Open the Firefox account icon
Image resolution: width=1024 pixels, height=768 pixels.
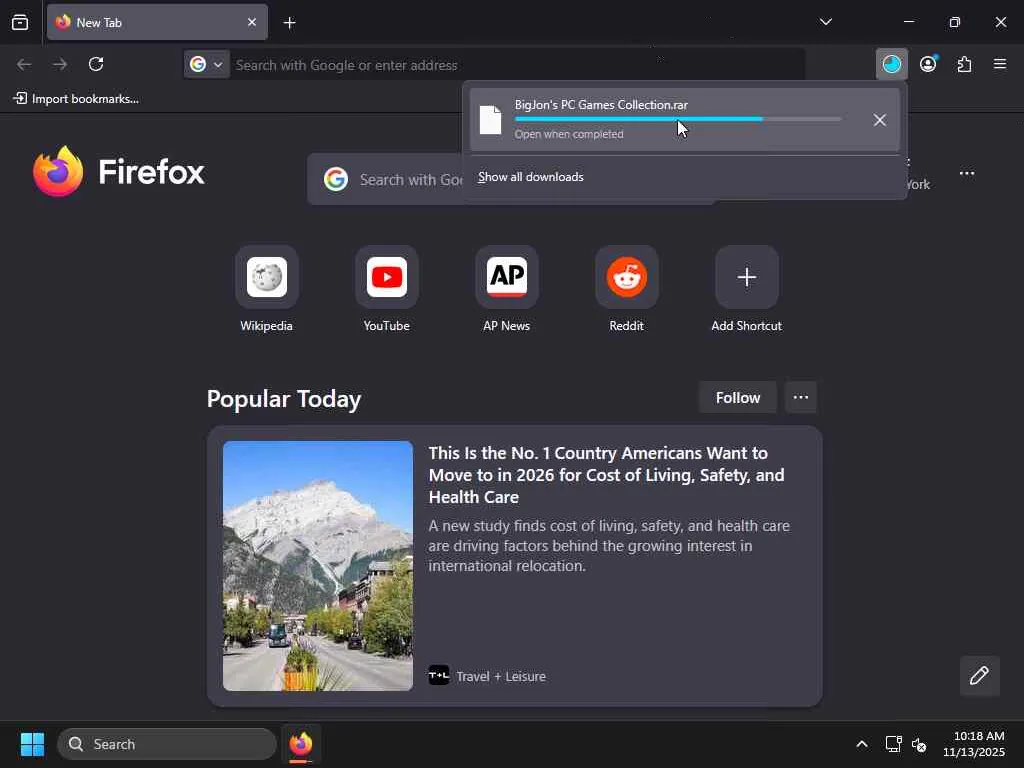(928, 64)
